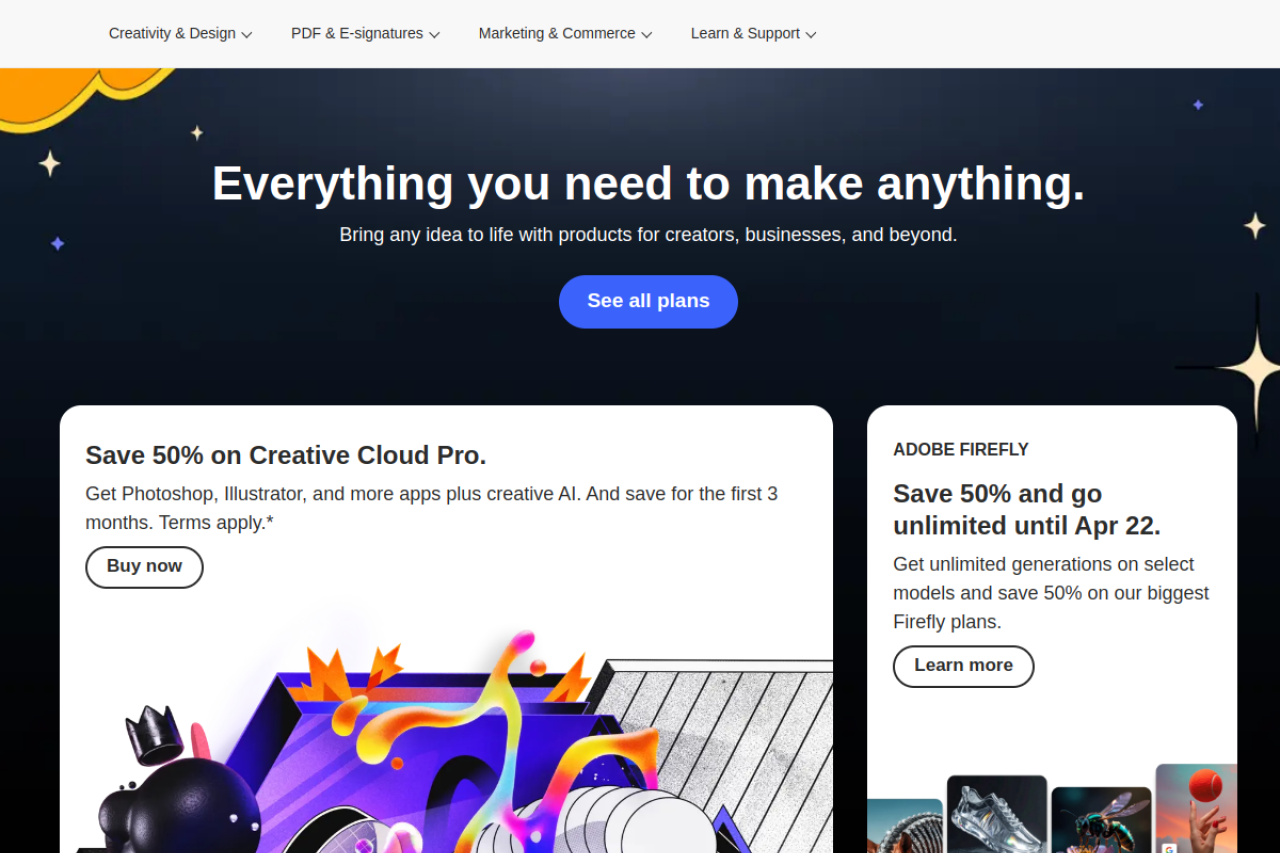Expand the Learn & Support chevron arrow

pos(811,34)
